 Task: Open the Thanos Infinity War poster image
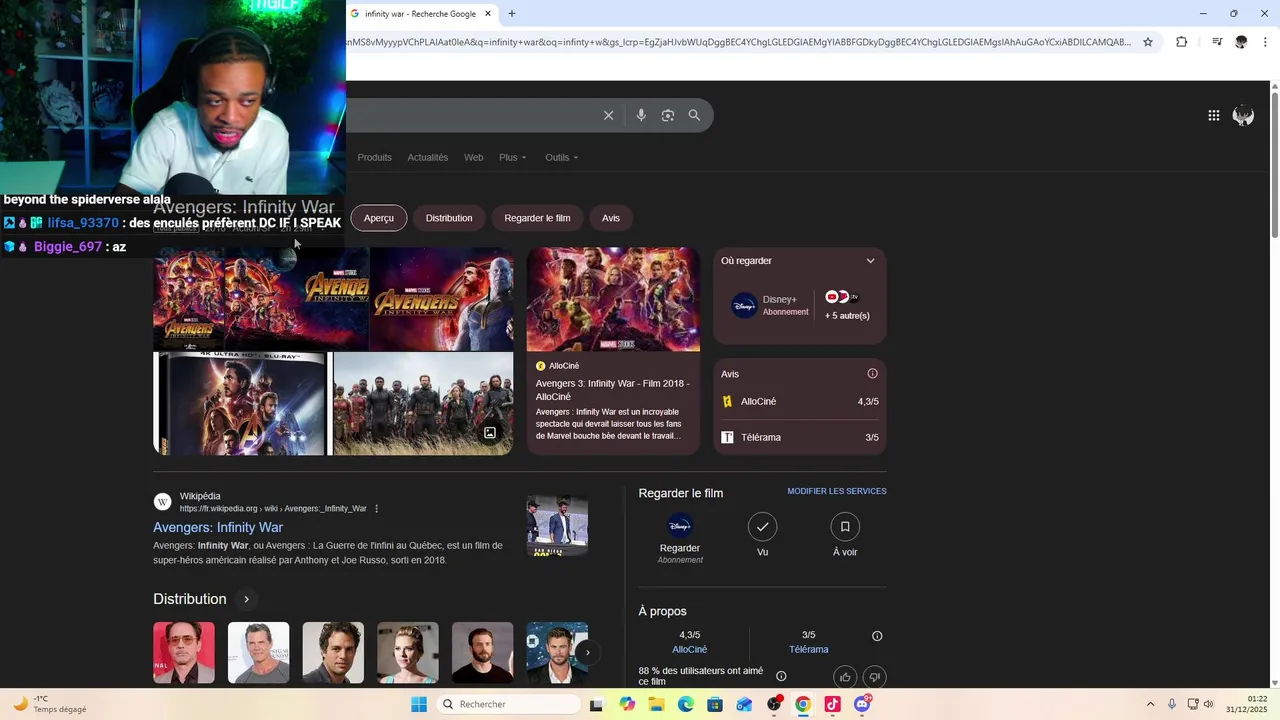(x=441, y=299)
